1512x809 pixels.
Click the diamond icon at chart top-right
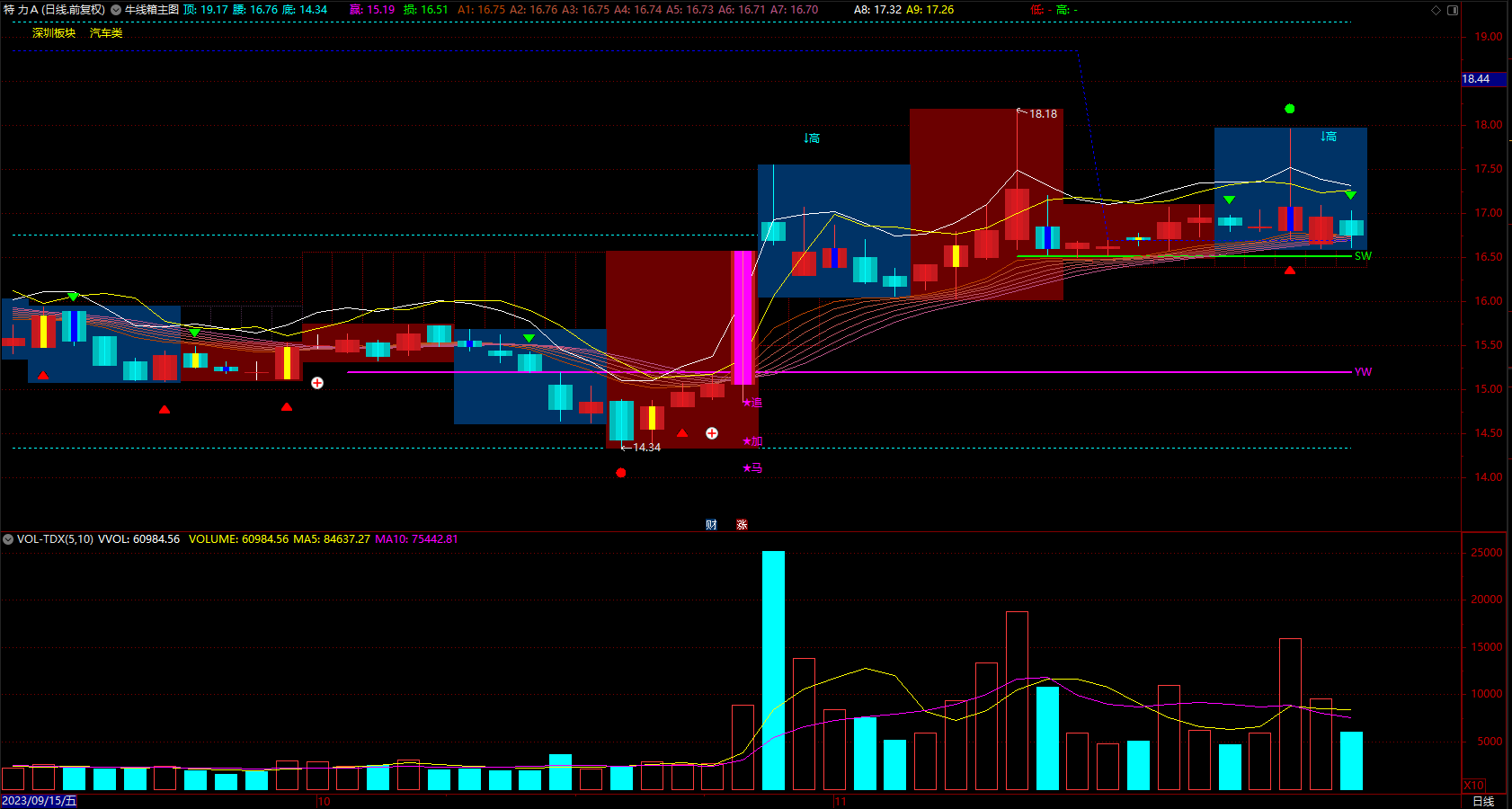pos(1436,10)
